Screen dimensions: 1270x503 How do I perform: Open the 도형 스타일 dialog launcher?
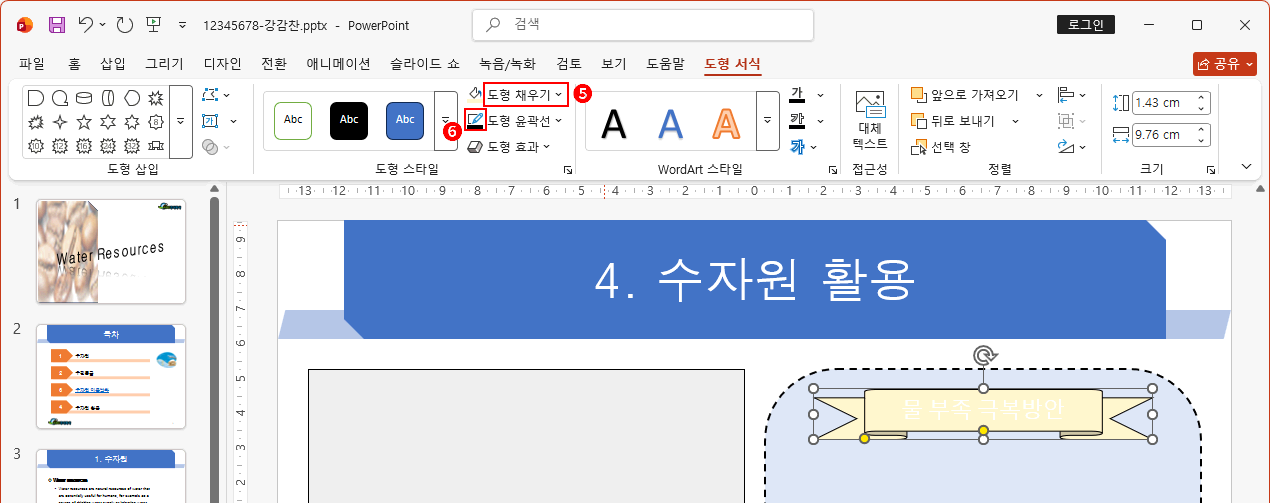tap(569, 171)
